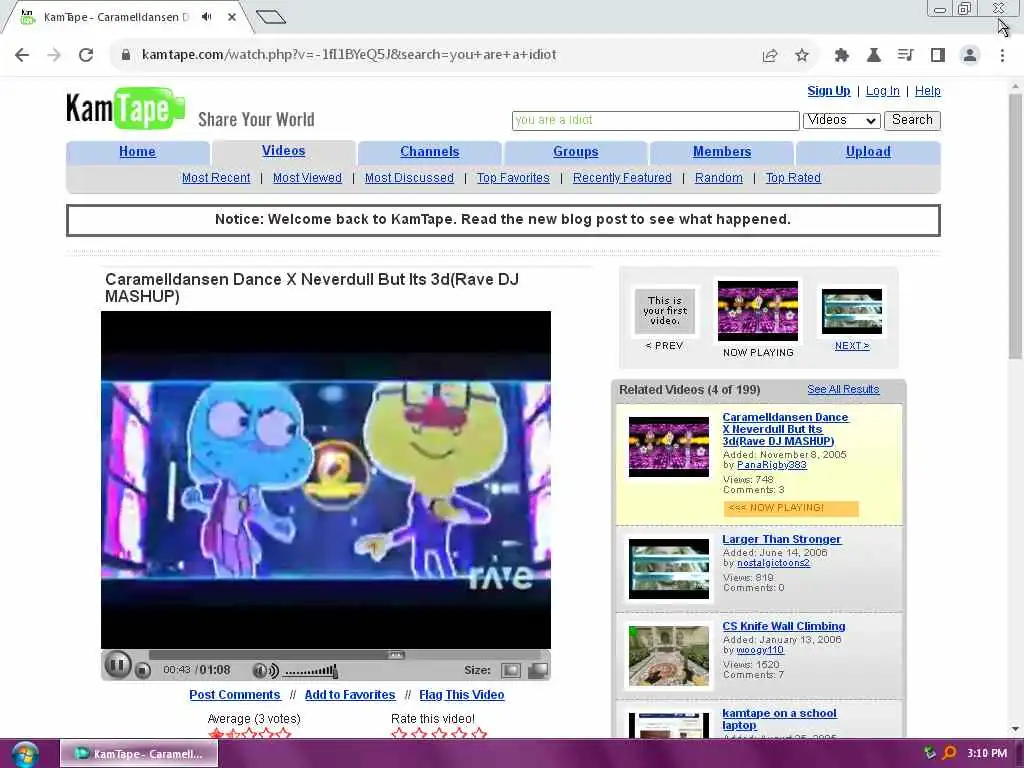Adjust the player volume bars
Viewport: 1024px width, 768px height.
tap(311, 671)
